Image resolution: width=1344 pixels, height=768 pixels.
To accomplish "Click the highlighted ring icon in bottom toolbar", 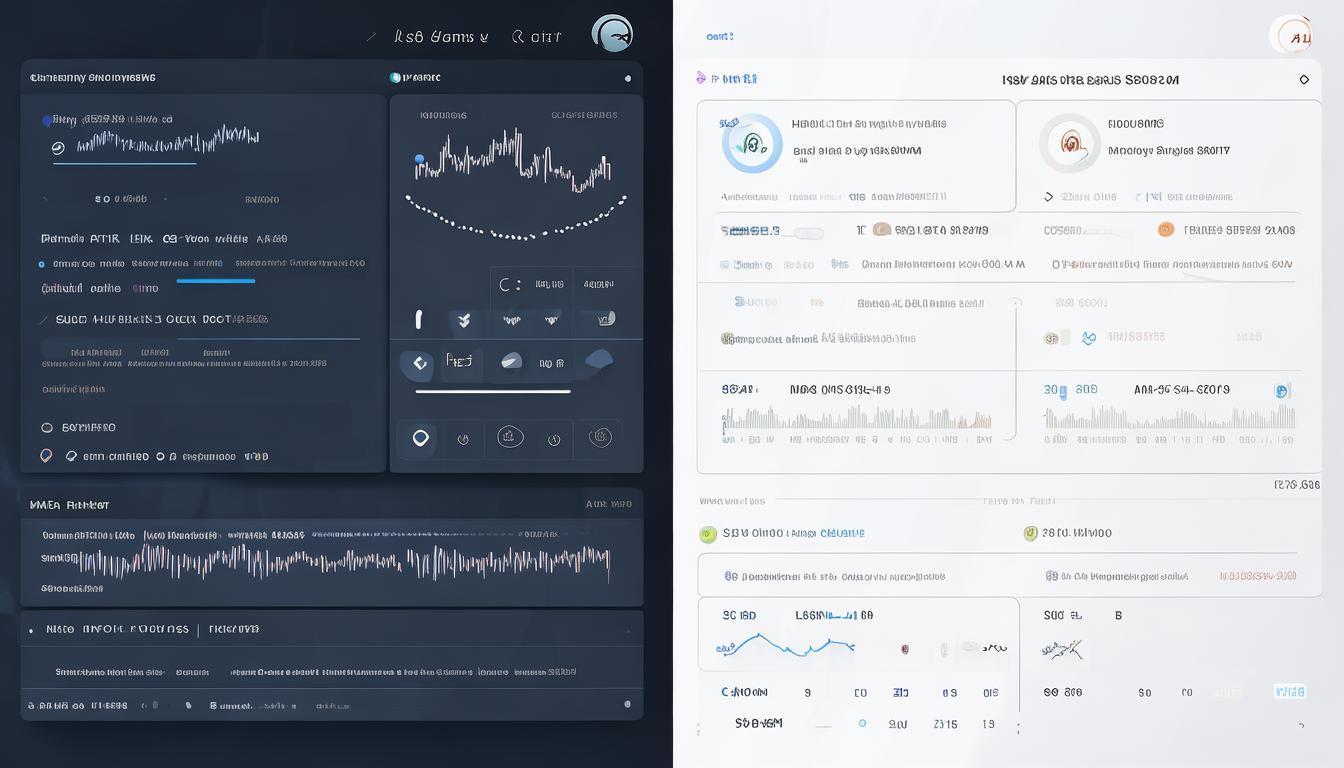I will click(x=420, y=438).
